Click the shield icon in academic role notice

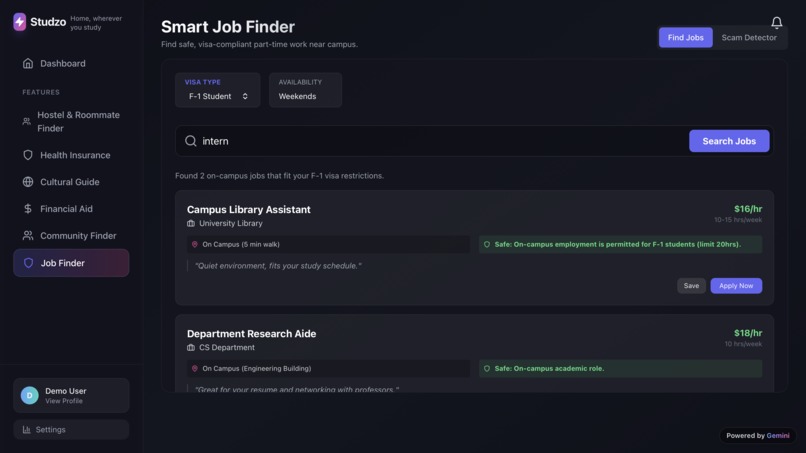(487, 368)
